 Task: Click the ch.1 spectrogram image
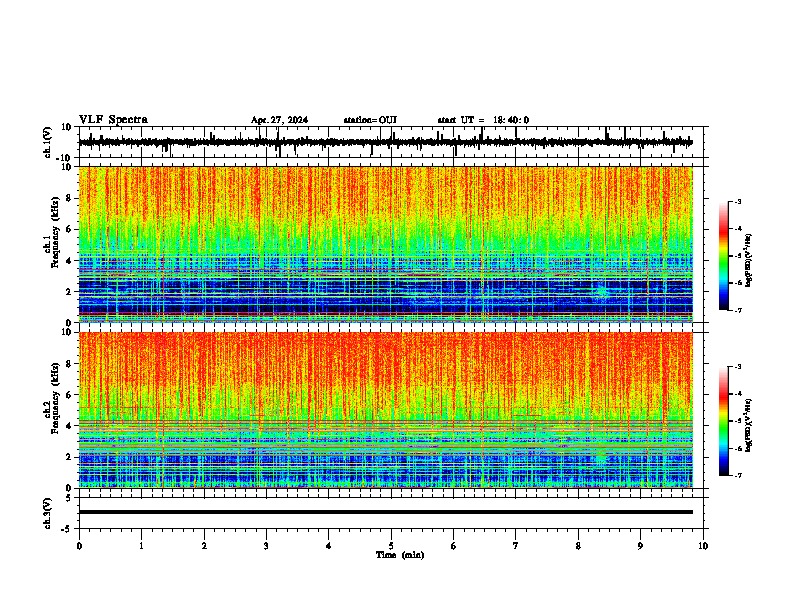(x=386, y=244)
